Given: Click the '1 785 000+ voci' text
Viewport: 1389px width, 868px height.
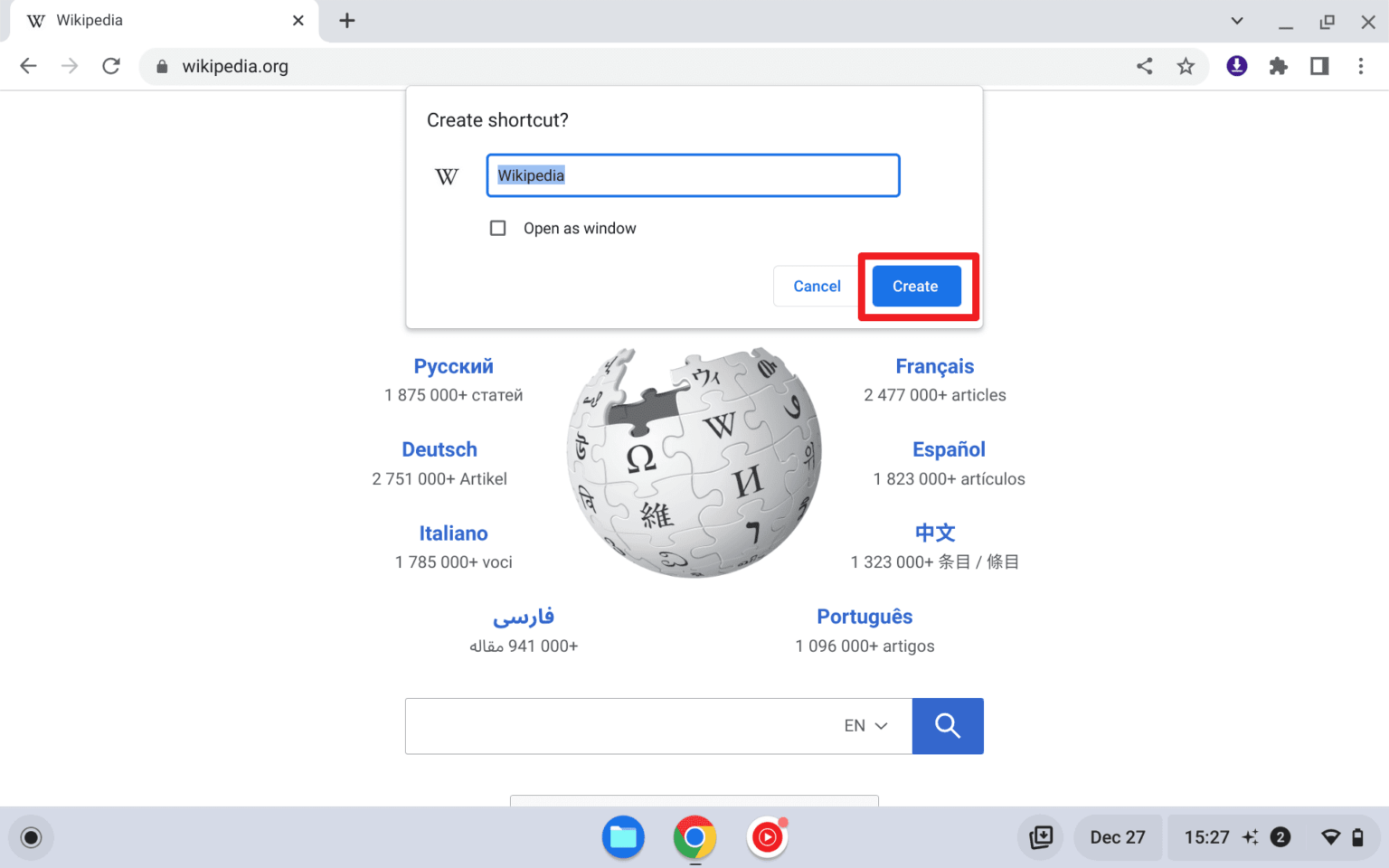Looking at the screenshot, I should click(453, 562).
